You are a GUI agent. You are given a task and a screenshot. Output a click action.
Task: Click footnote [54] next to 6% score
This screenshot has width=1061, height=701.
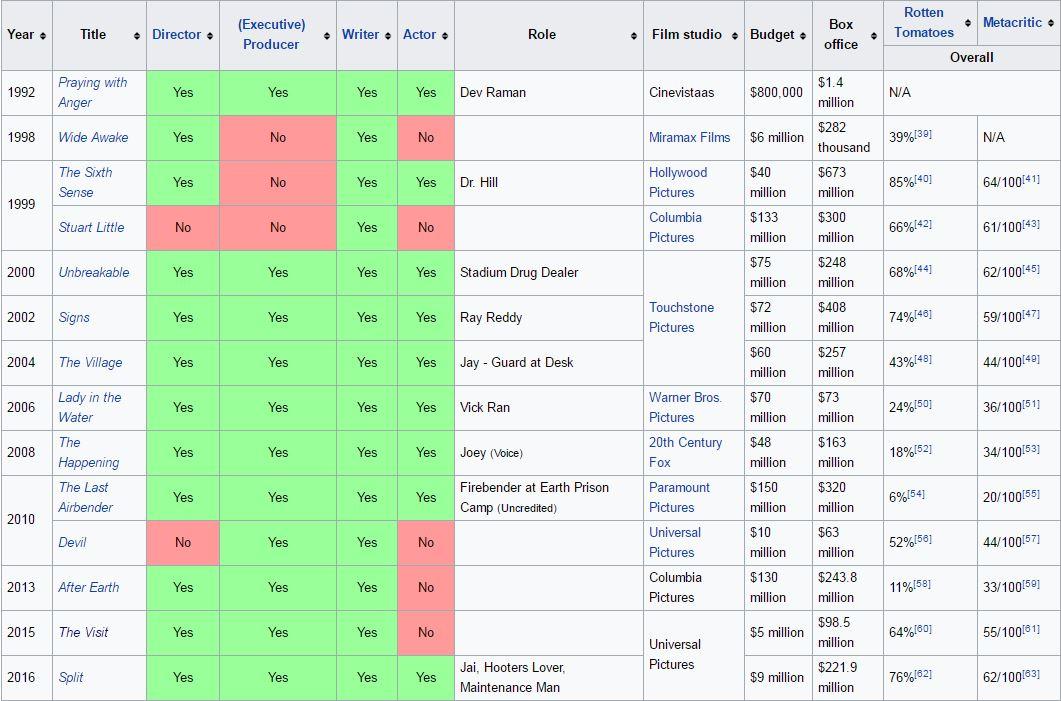[916, 494]
